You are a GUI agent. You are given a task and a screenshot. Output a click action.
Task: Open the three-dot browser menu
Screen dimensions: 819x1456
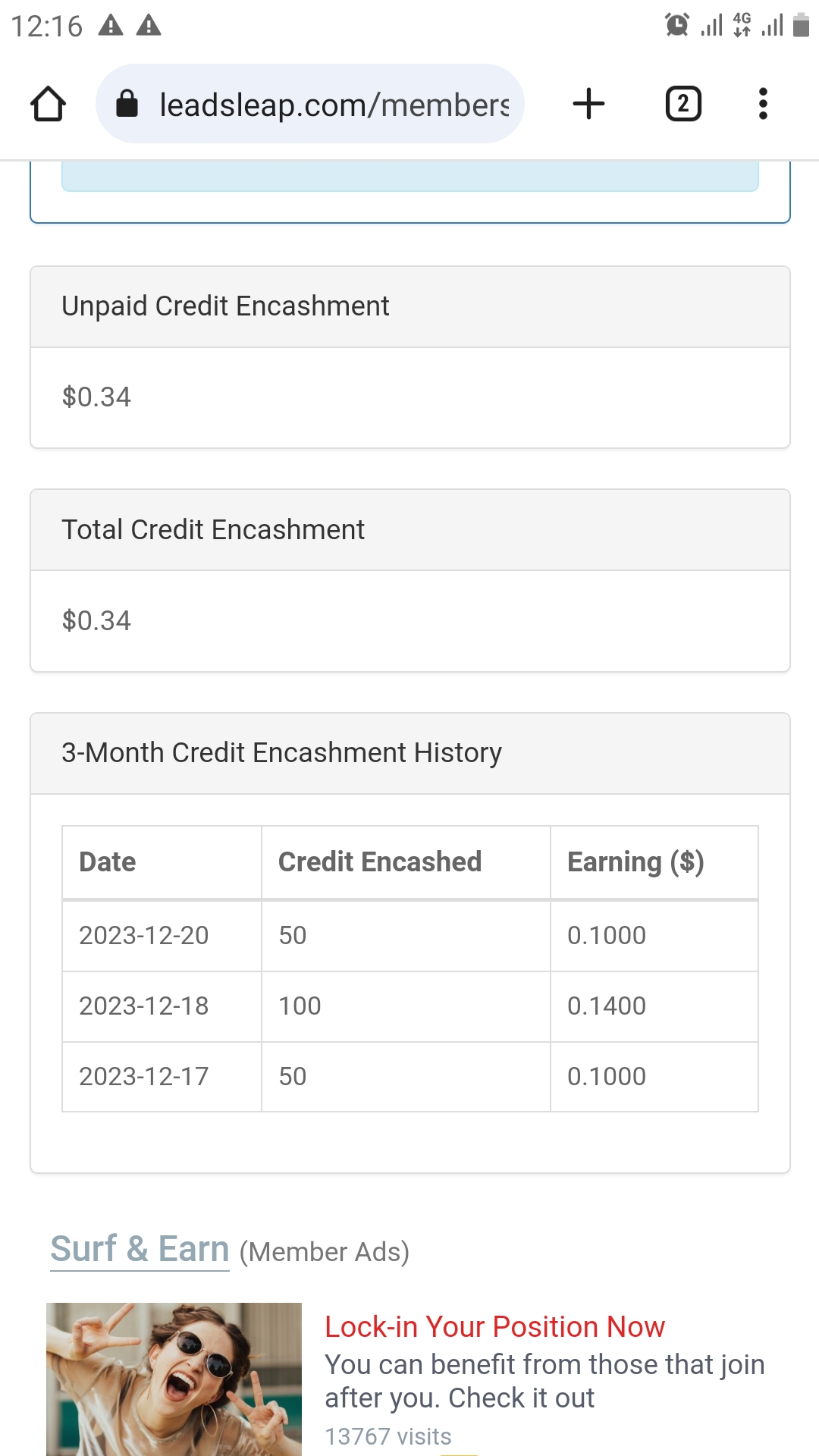coord(763,104)
